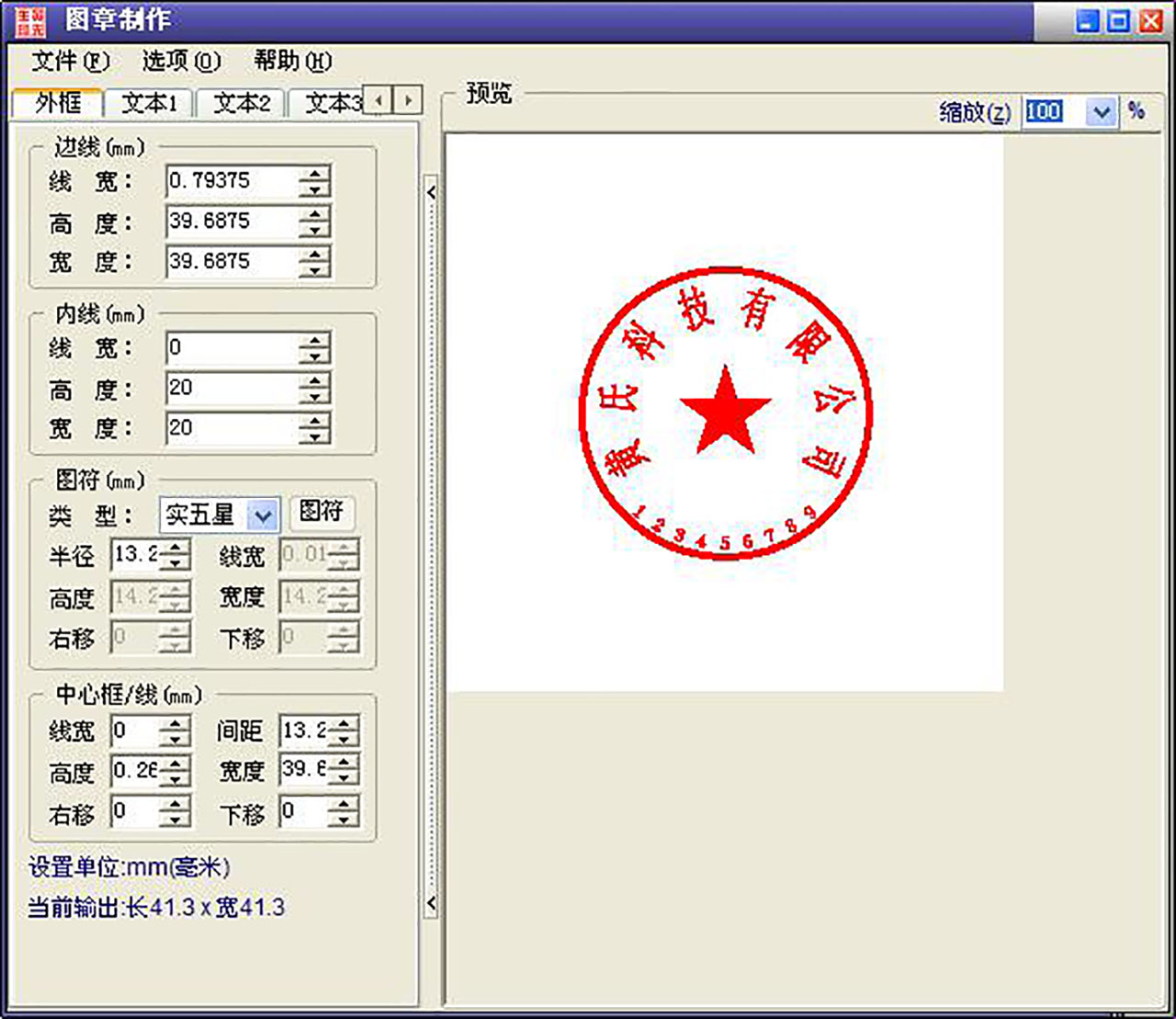
Task: Adjust the 中心框 高度 spinner
Action: coord(175,771)
